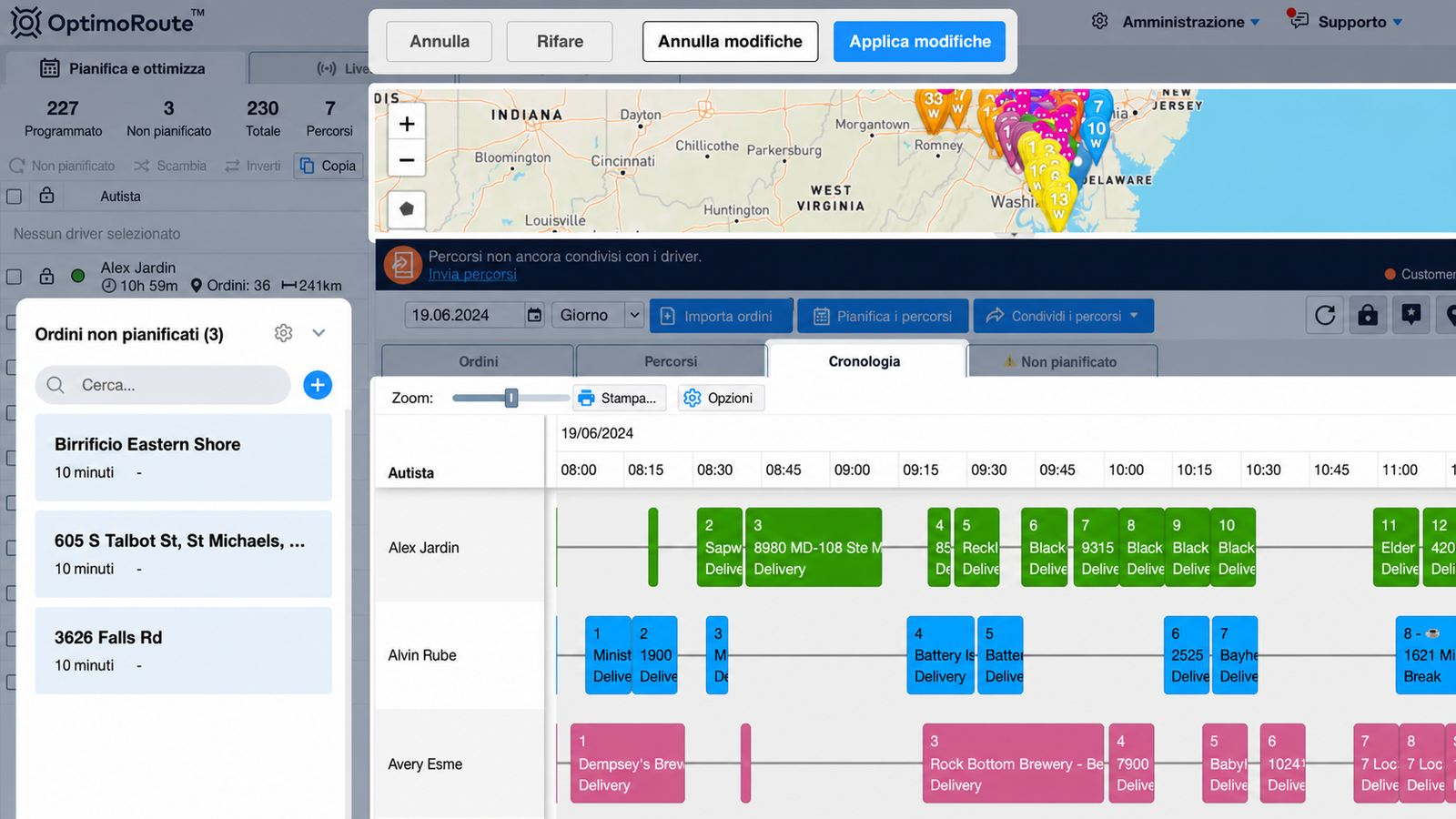Tick the checkbox for Alex Jardin
Screen dimensions: 1456x819
point(14,276)
